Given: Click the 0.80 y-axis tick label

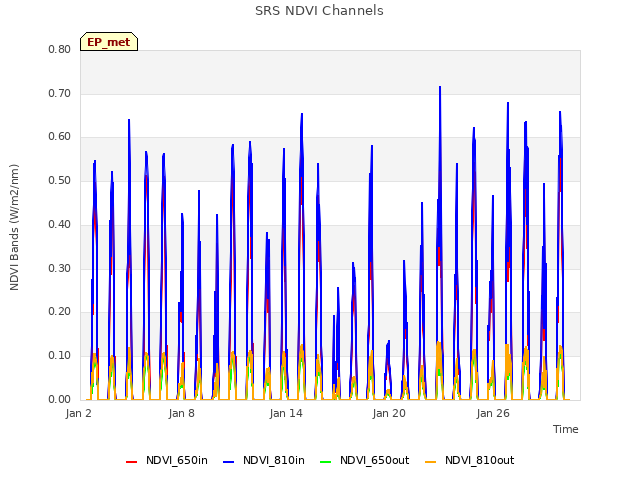Looking at the screenshot, I should pos(60,49).
